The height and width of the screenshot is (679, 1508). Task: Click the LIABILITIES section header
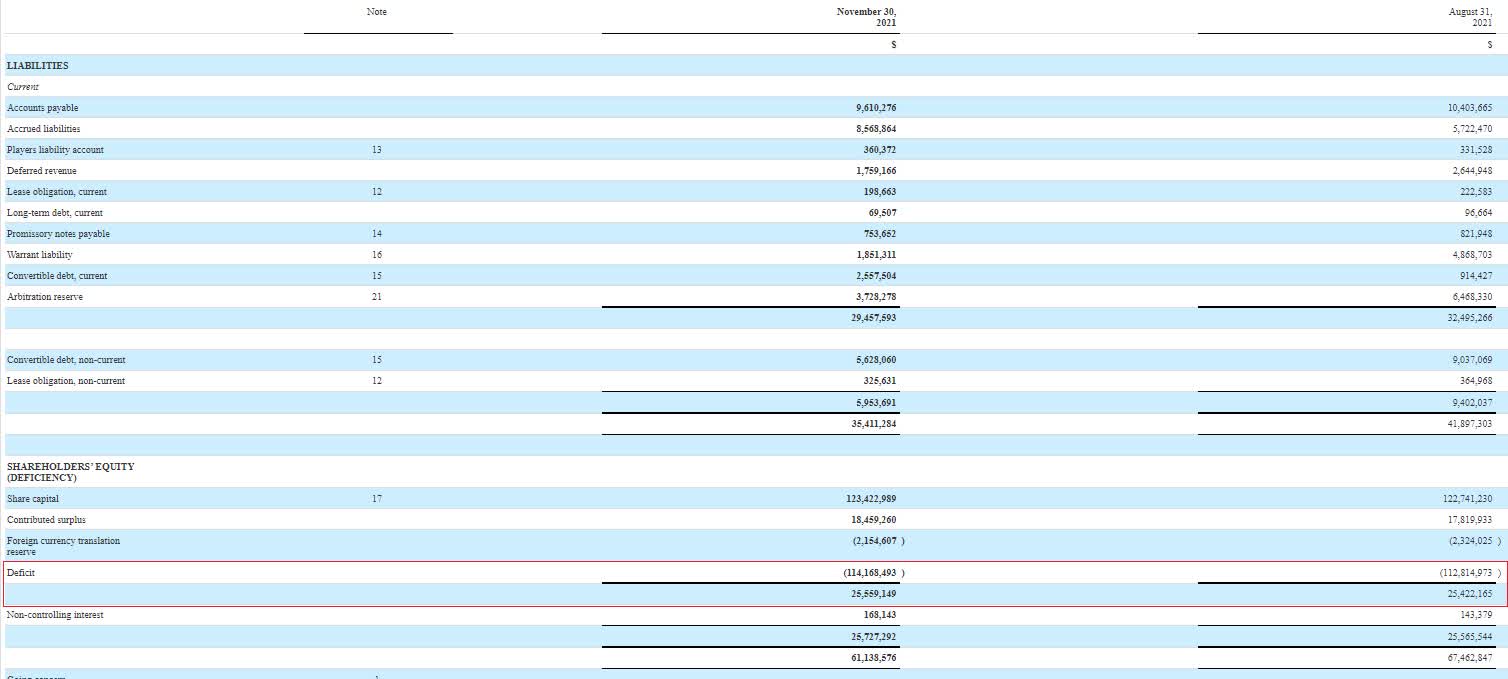[36, 66]
